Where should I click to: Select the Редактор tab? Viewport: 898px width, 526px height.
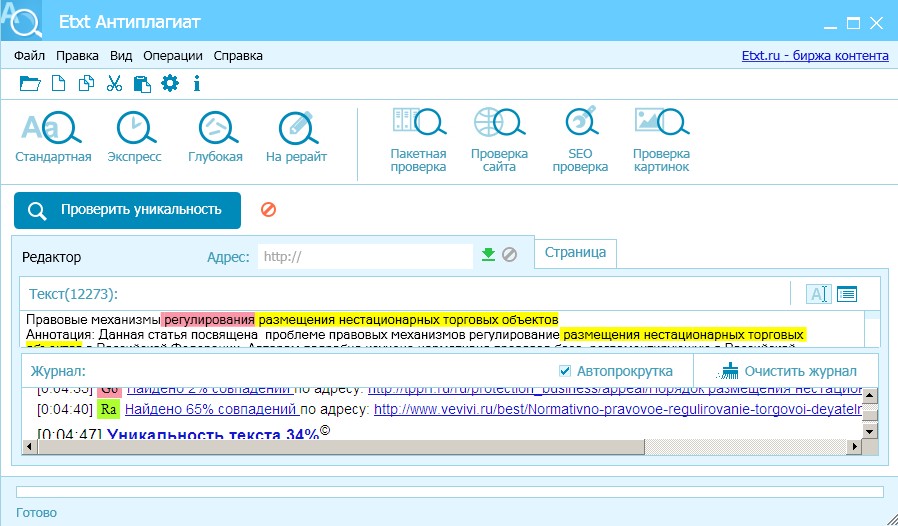pyautogui.click(x=52, y=257)
